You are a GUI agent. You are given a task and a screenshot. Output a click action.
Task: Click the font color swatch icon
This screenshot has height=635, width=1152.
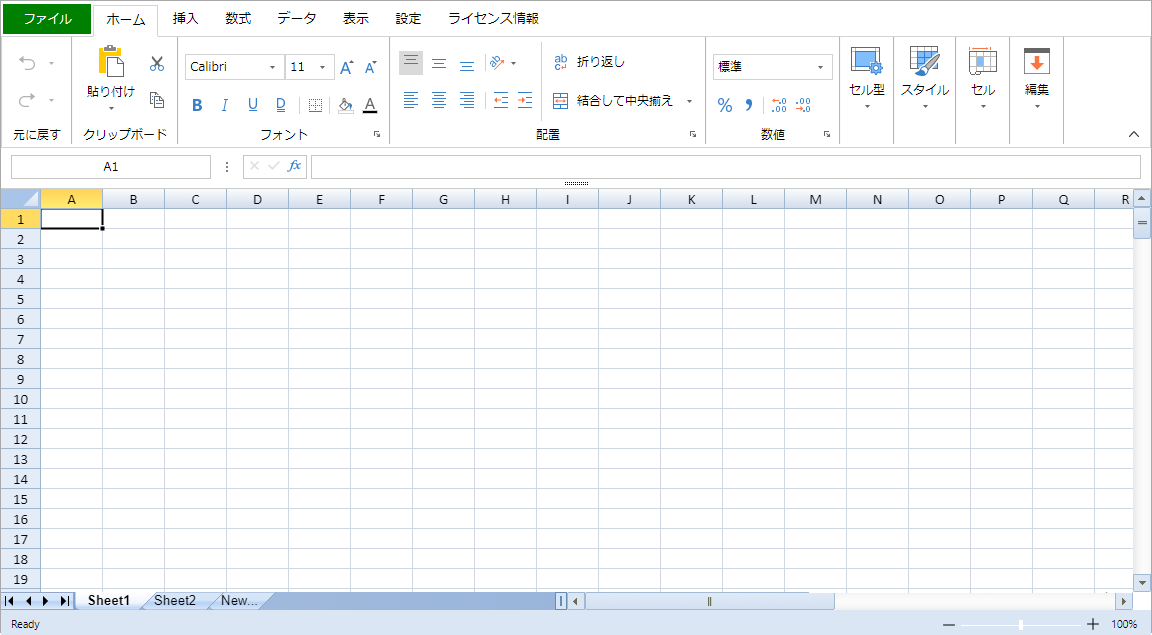370,105
